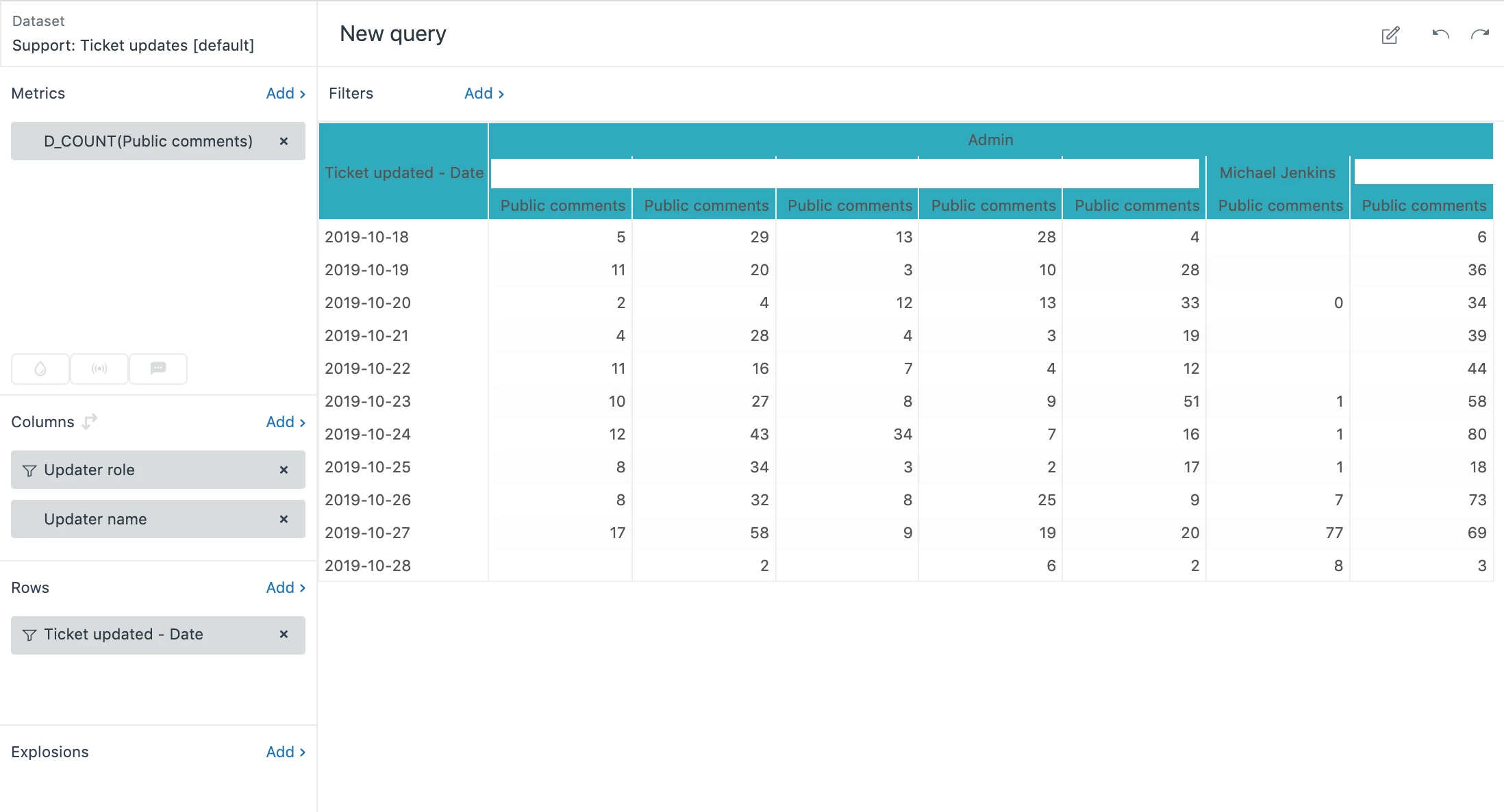Remove Ticket updated - Date row
This screenshot has height=812, width=1504.
pos(284,634)
